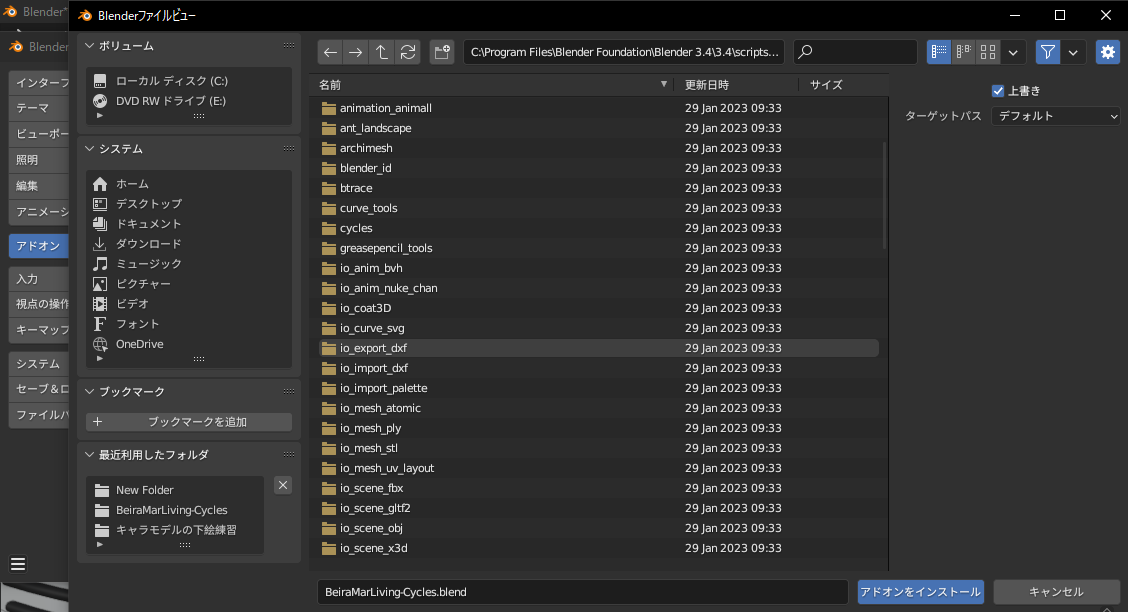1128x612 pixels.
Task: Clear recent folders with X button
Action: (x=283, y=485)
